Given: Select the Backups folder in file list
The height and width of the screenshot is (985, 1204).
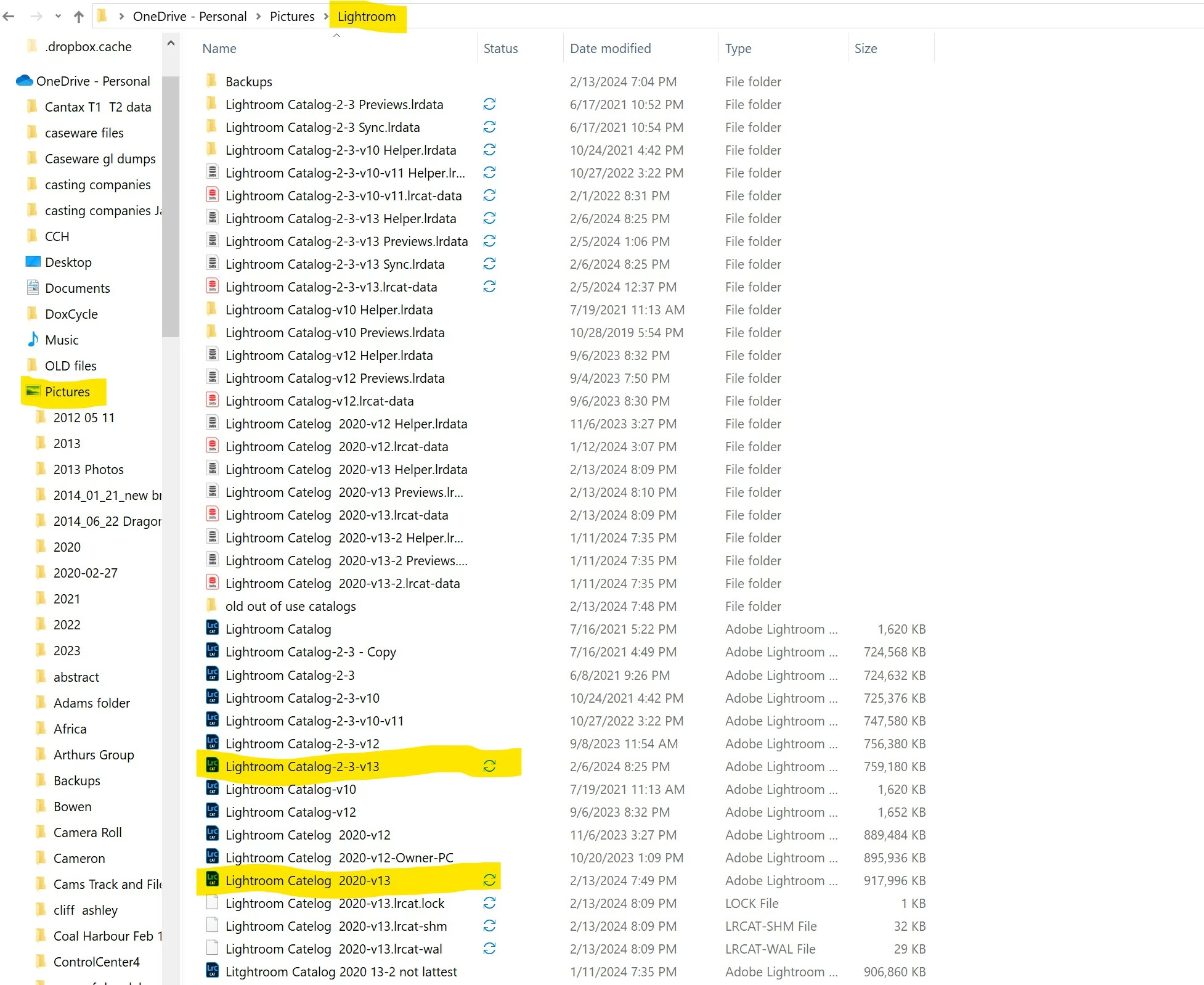Looking at the screenshot, I should point(249,81).
